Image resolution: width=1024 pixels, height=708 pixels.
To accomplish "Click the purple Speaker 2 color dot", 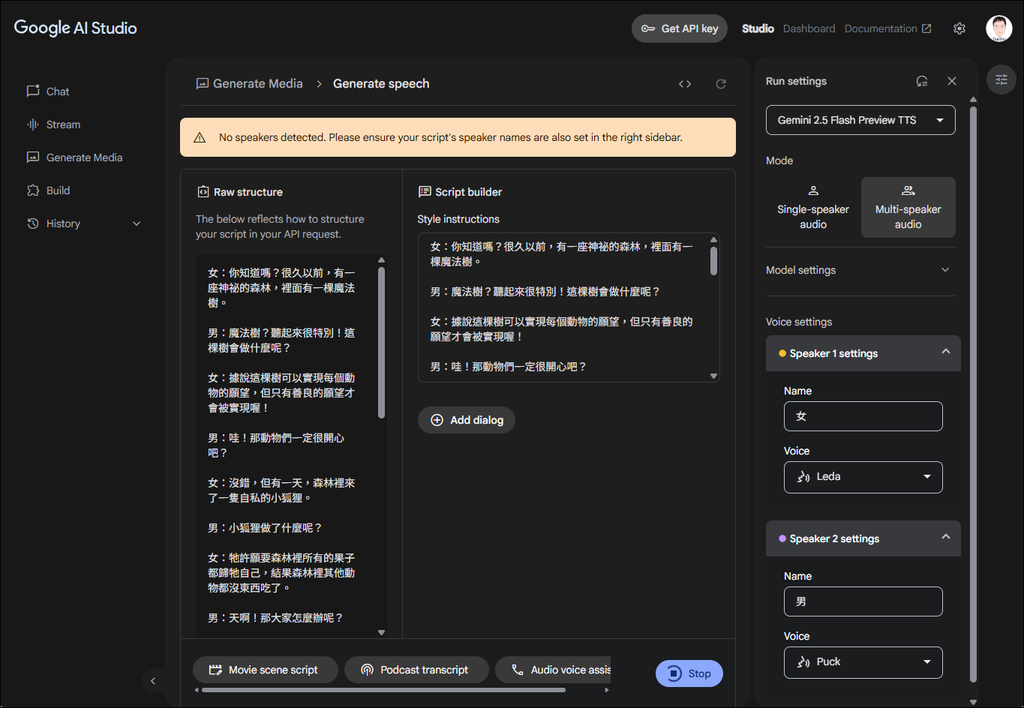I will coord(782,539).
